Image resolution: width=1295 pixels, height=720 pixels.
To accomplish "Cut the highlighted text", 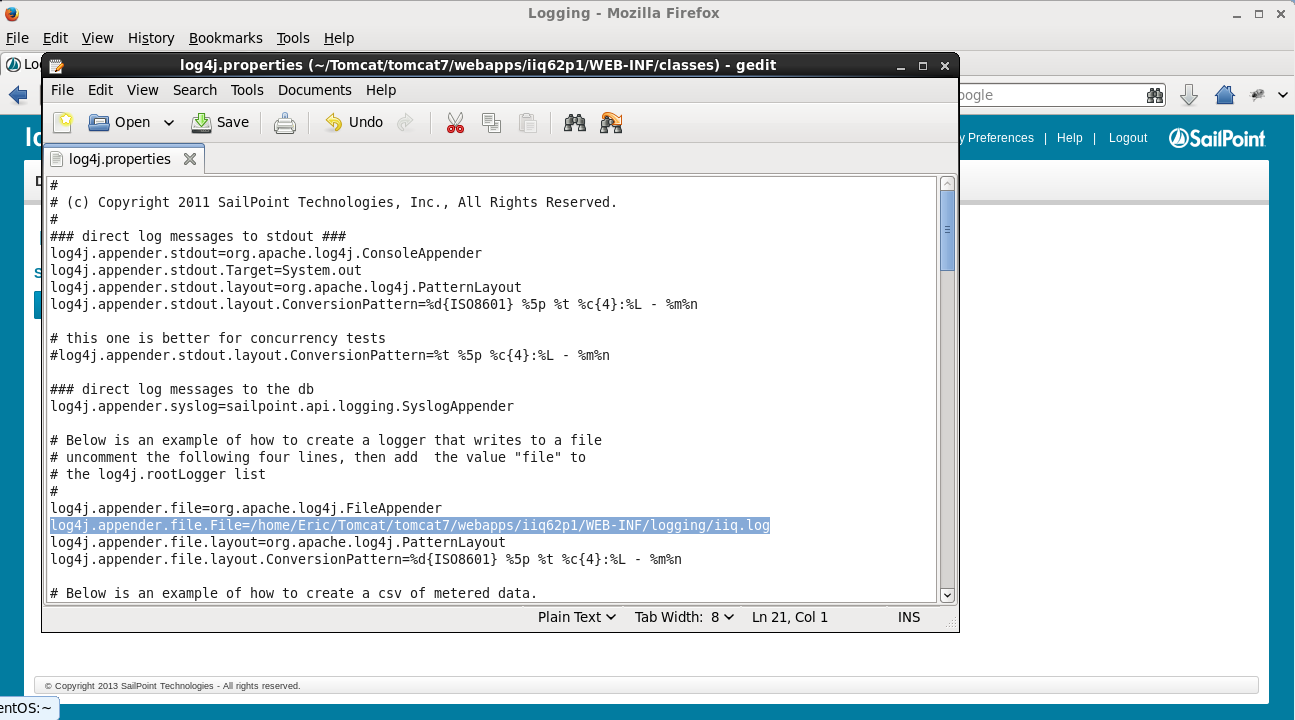I will pos(454,122).
